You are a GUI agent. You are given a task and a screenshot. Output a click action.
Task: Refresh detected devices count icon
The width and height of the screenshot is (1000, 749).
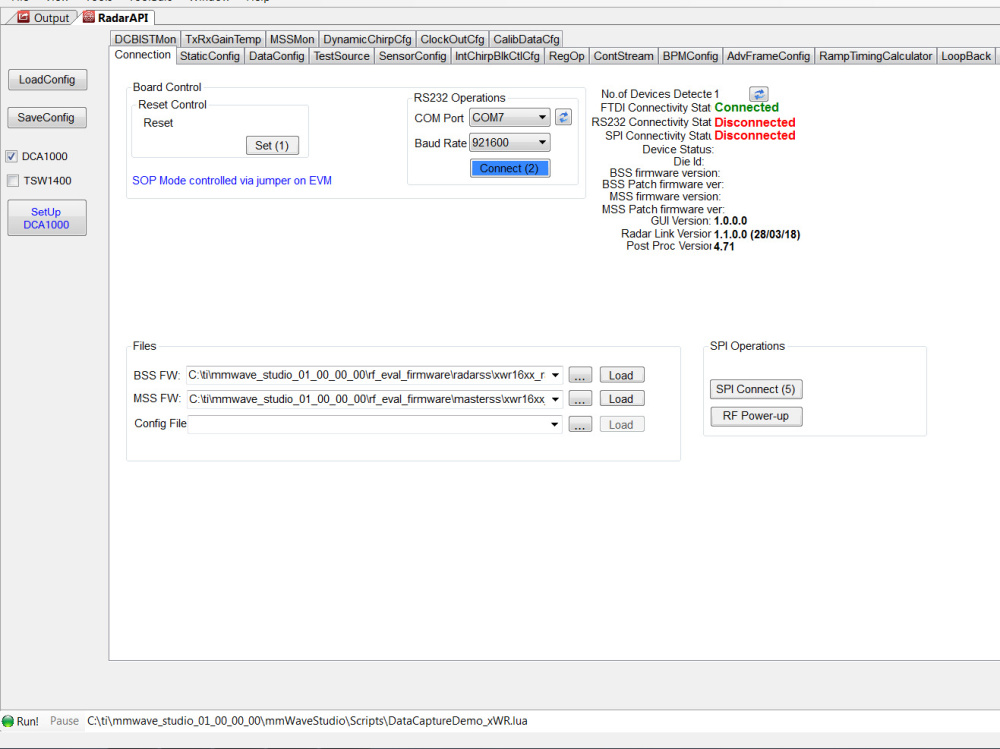tap(758, 94)
